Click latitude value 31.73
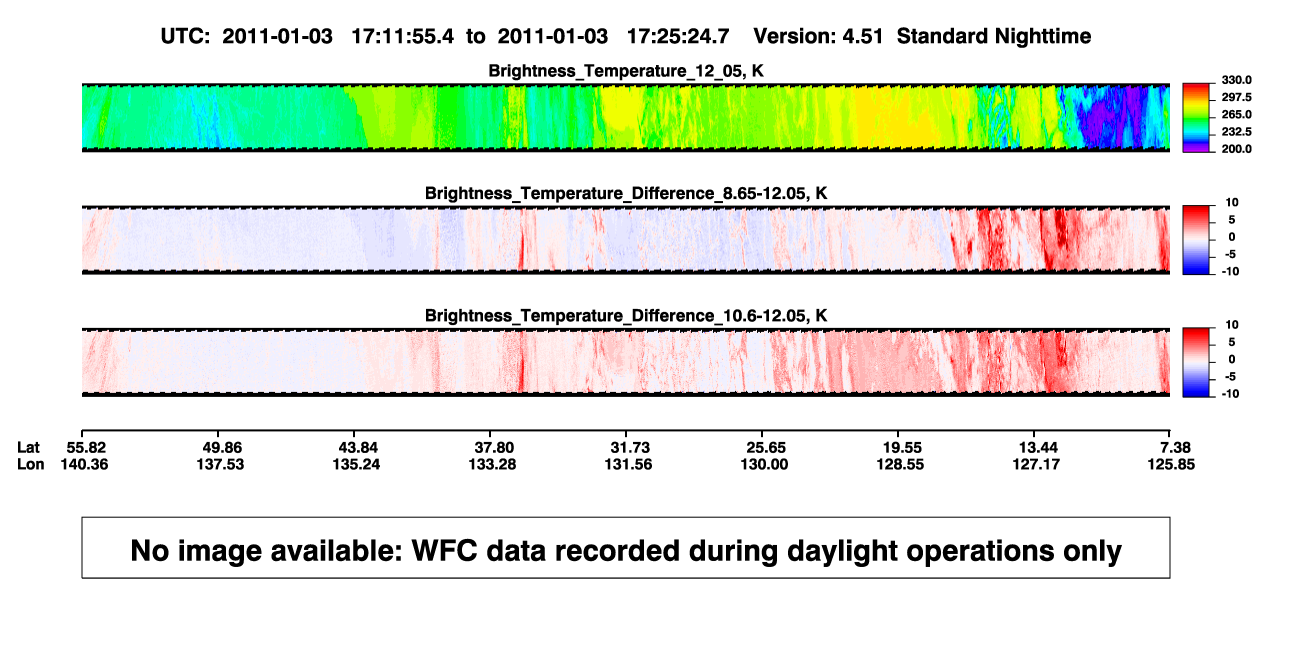The height and width of the screenshot is (667, 1300). click(630, 446)
